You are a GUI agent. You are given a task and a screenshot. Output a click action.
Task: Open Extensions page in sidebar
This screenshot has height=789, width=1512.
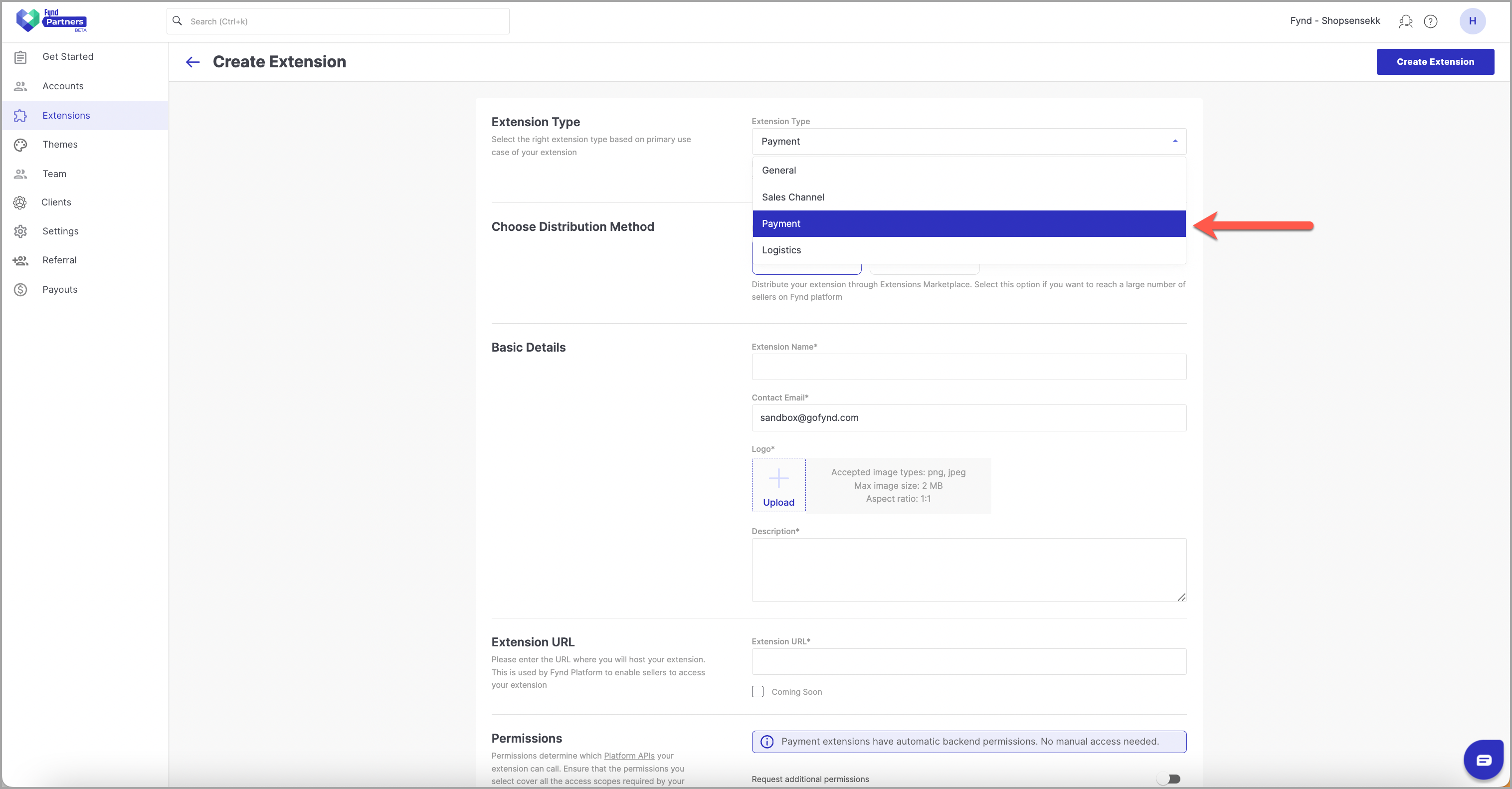86,116
